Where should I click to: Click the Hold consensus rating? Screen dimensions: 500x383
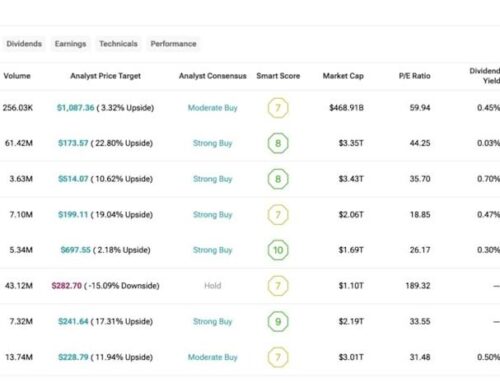click(x=213, y=286)
